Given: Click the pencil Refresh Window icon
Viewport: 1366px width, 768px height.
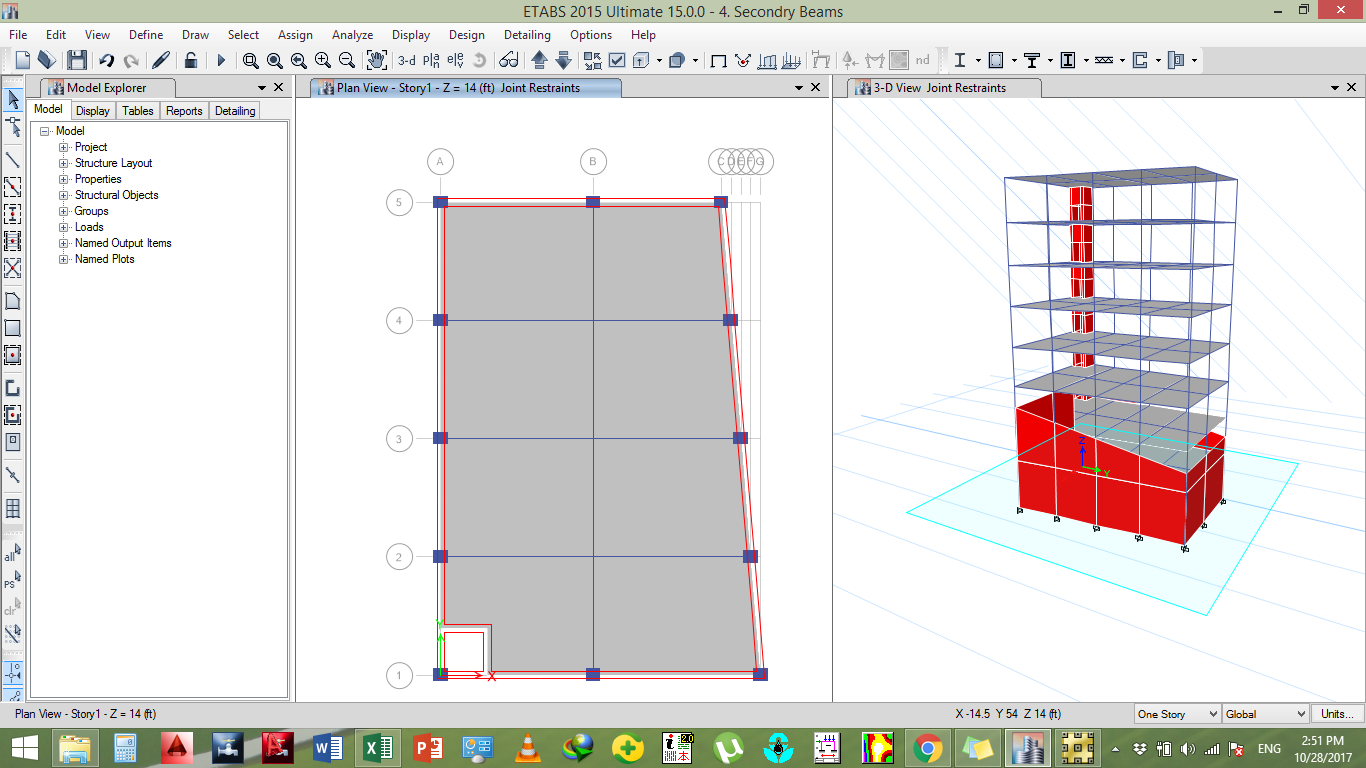Looking at the screenshot, I should [x=161, y=60].
